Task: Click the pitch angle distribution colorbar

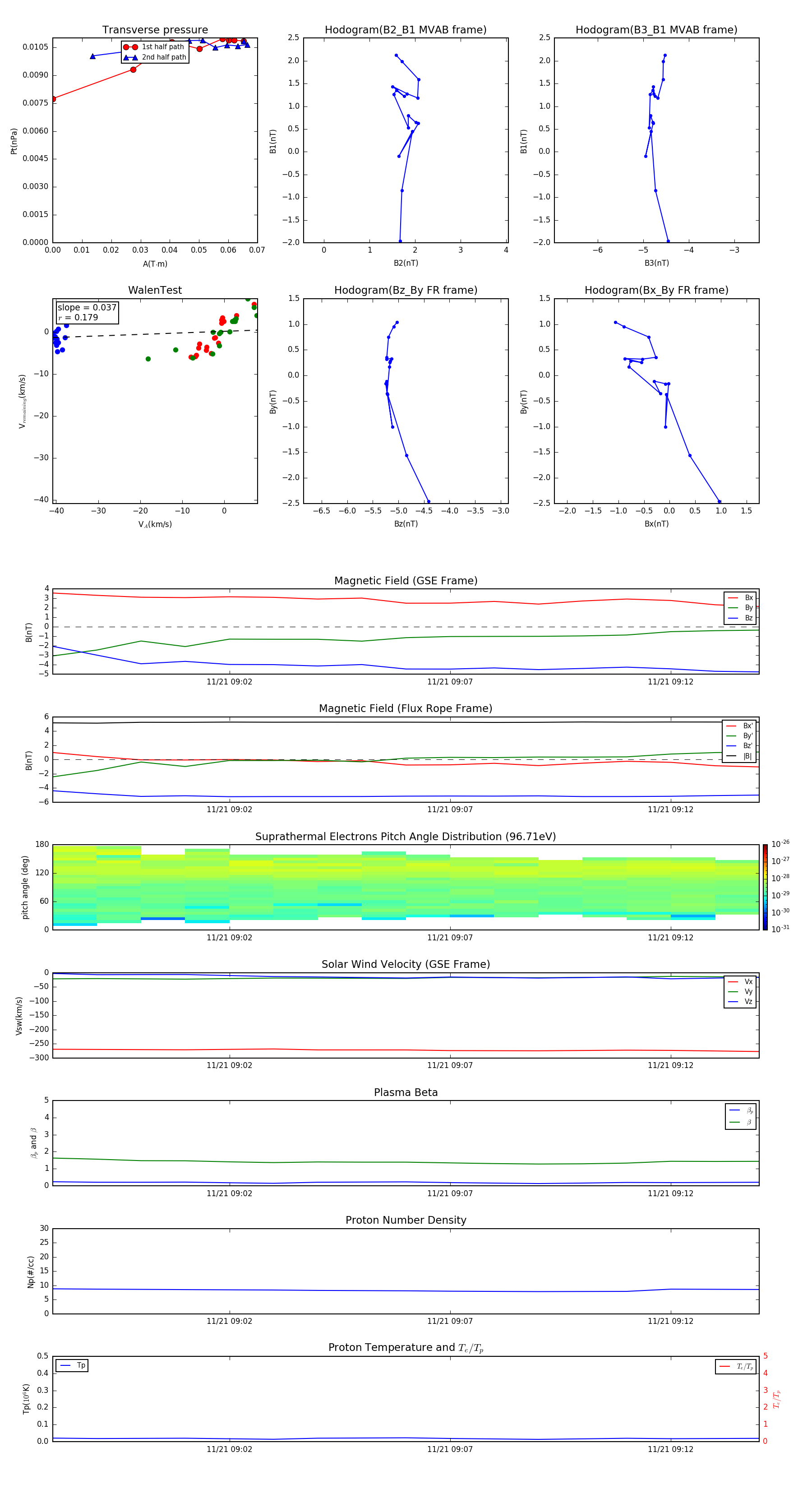Action: 765,887
